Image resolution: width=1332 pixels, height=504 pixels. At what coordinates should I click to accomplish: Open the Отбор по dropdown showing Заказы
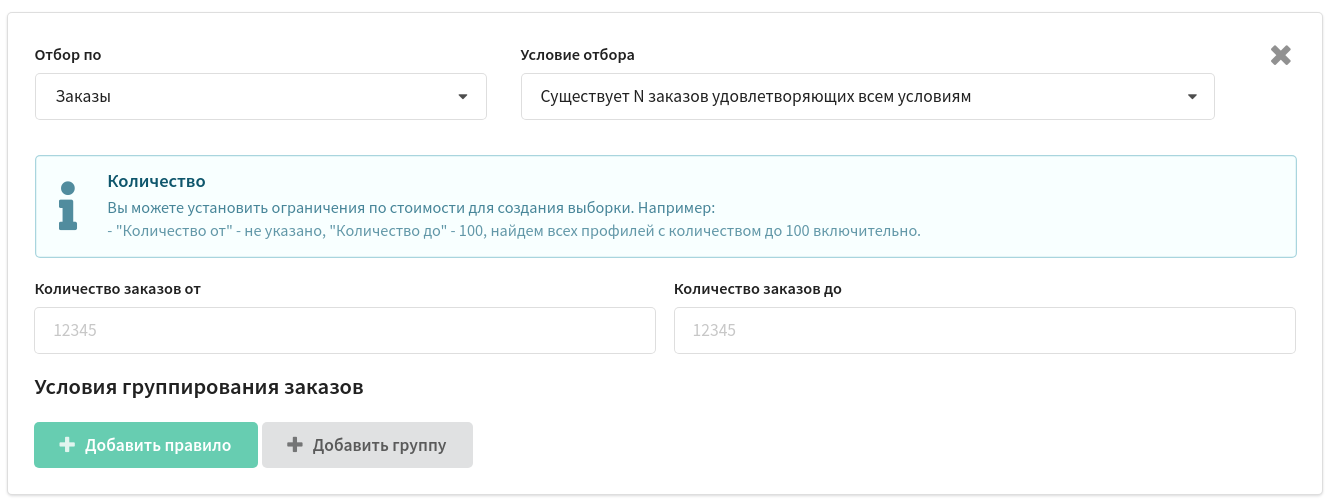point(261,97)
